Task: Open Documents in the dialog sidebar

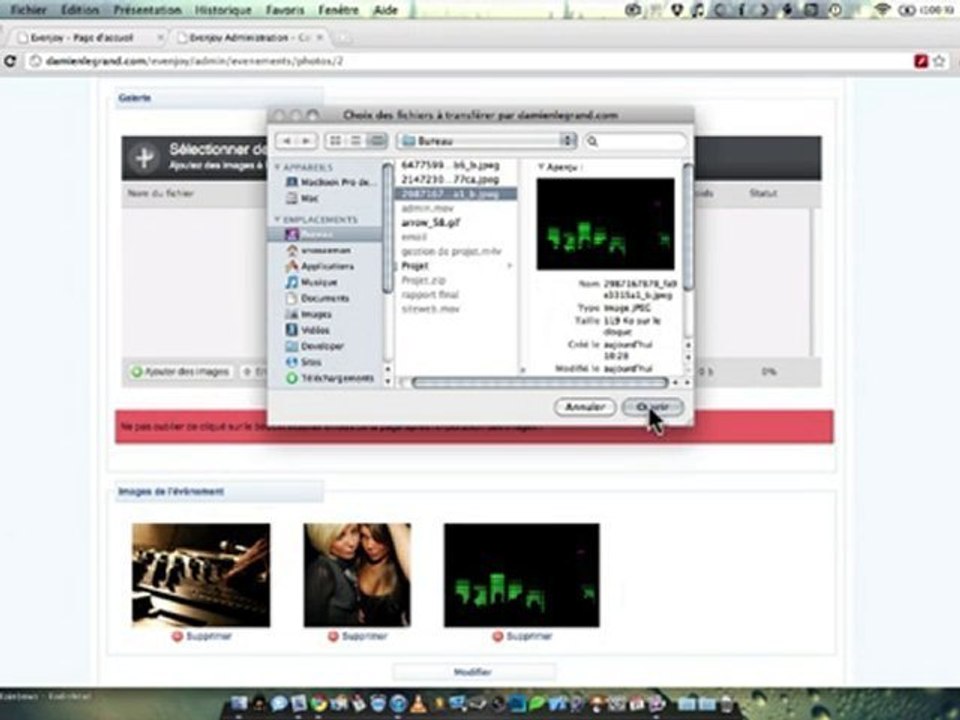Action: pos(317,298)
